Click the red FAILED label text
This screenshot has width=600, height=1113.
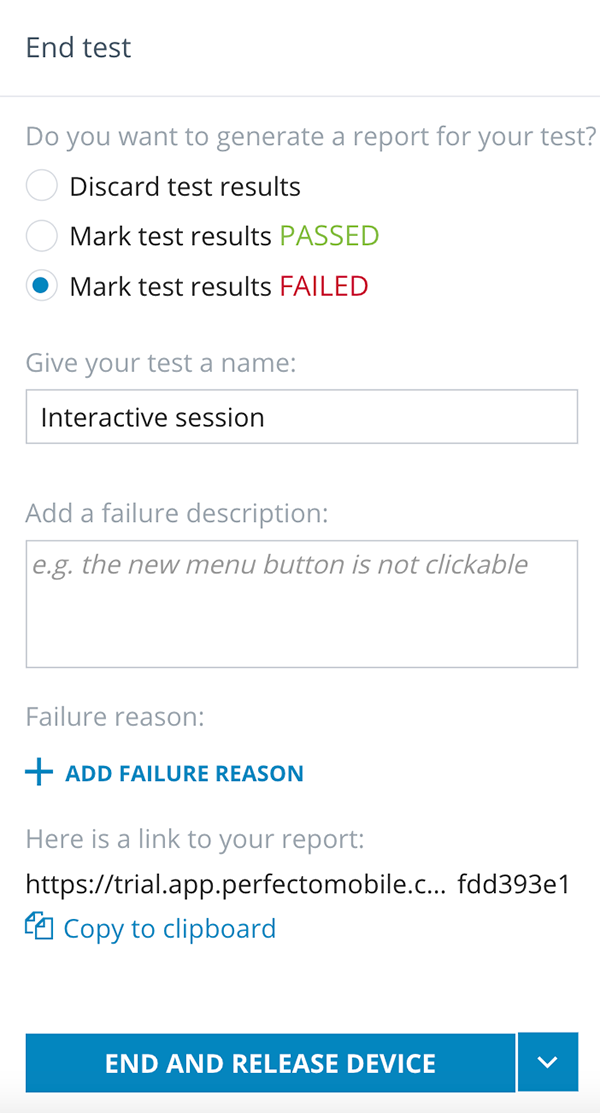[x=324, y=287]
